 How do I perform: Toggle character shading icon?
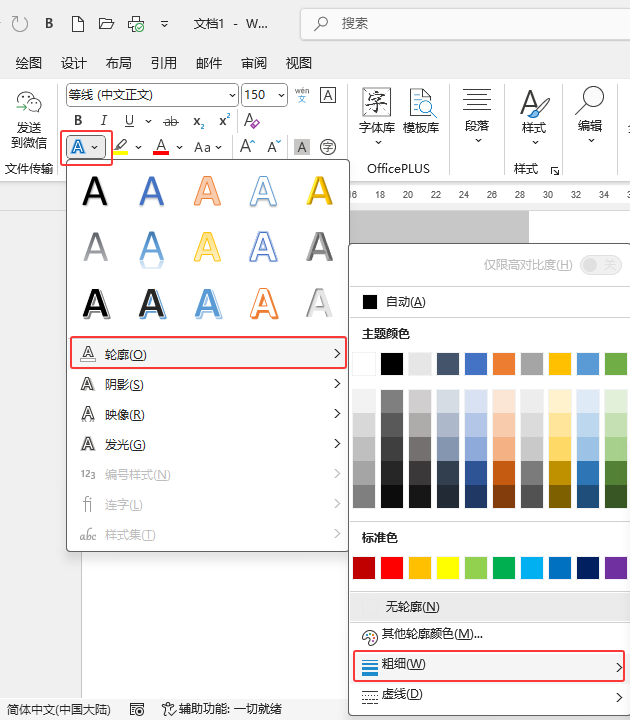point(302,147)
